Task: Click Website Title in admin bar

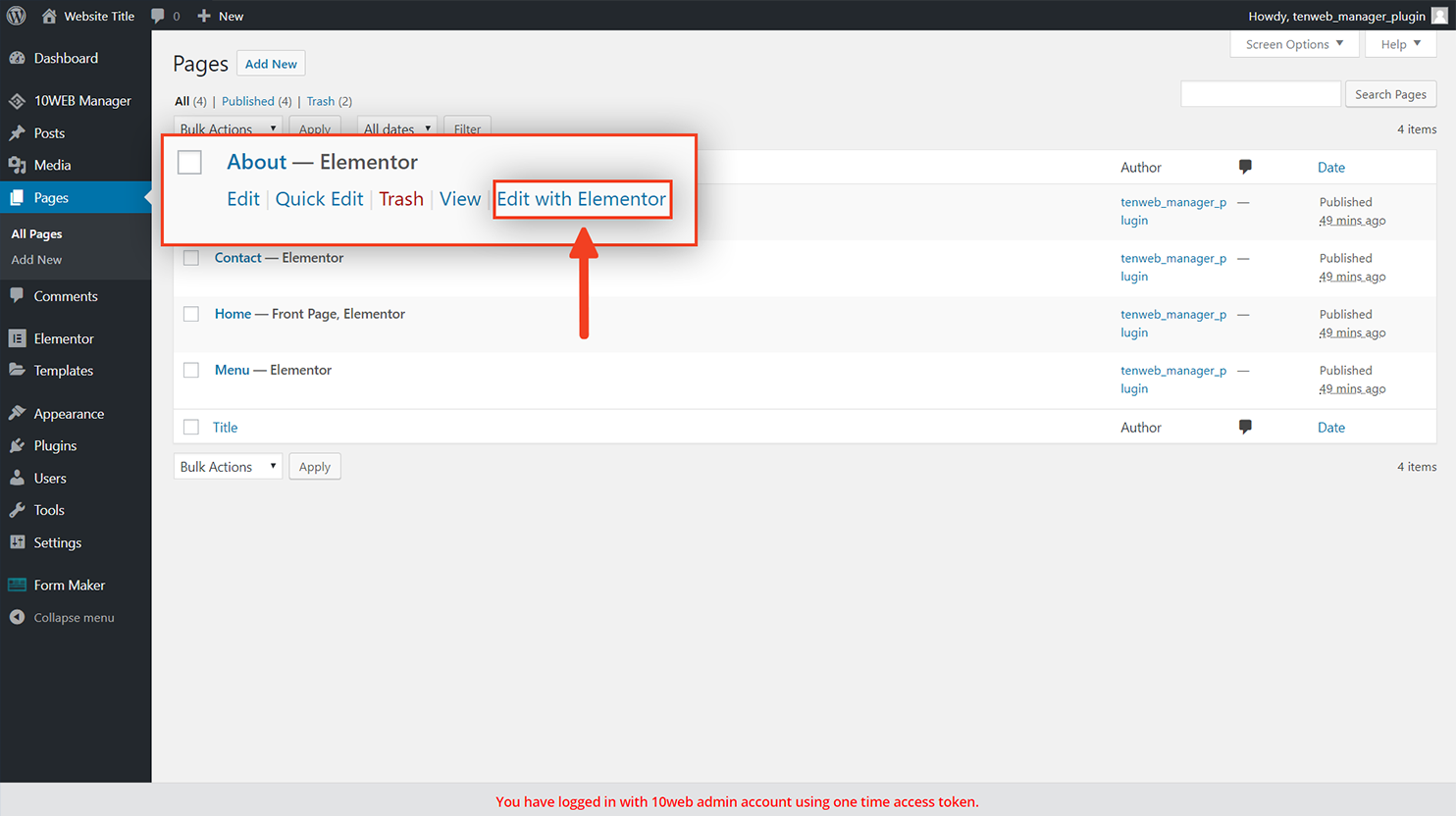Action: click(x=99, y=16)
